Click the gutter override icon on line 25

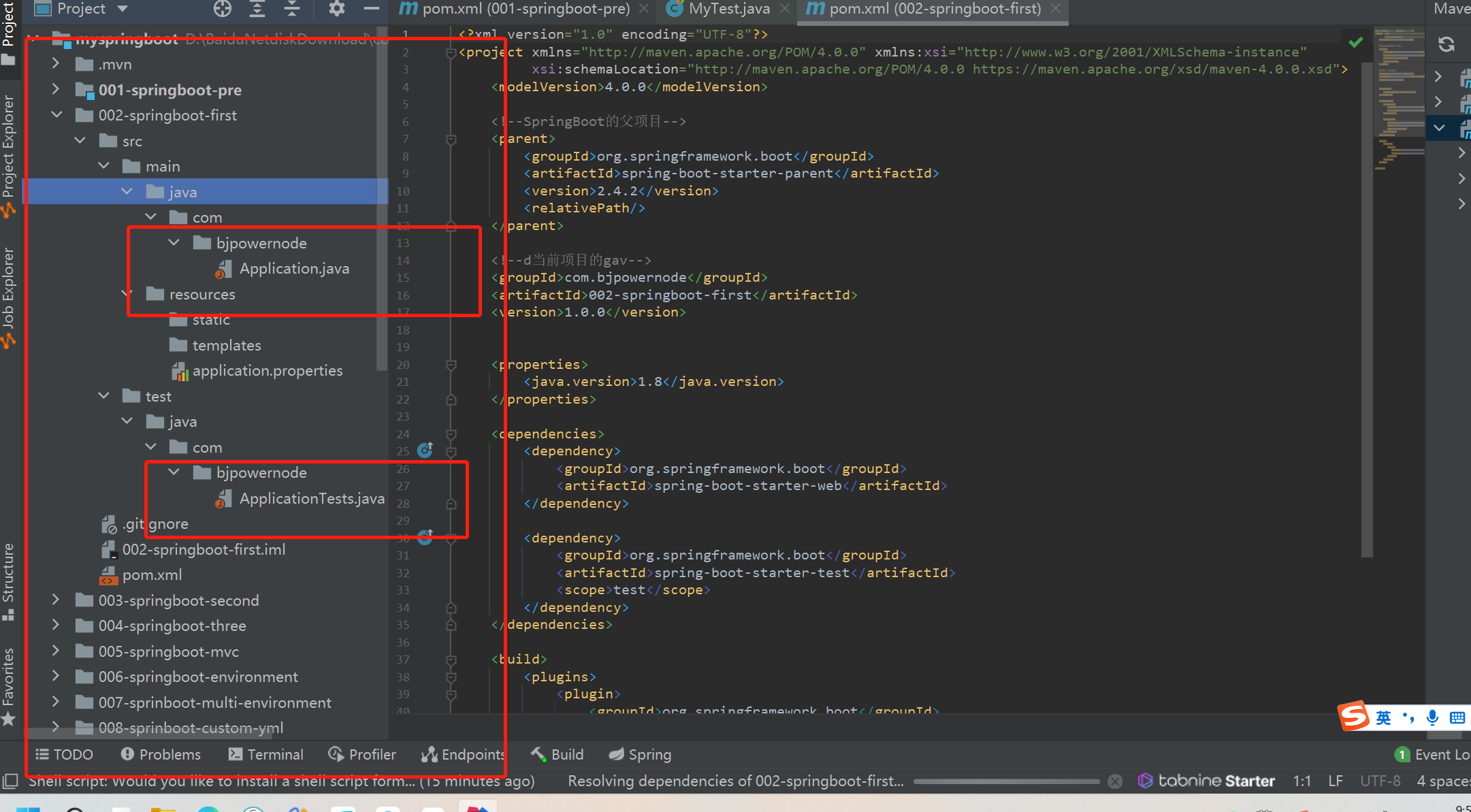(x=425, y=450)
